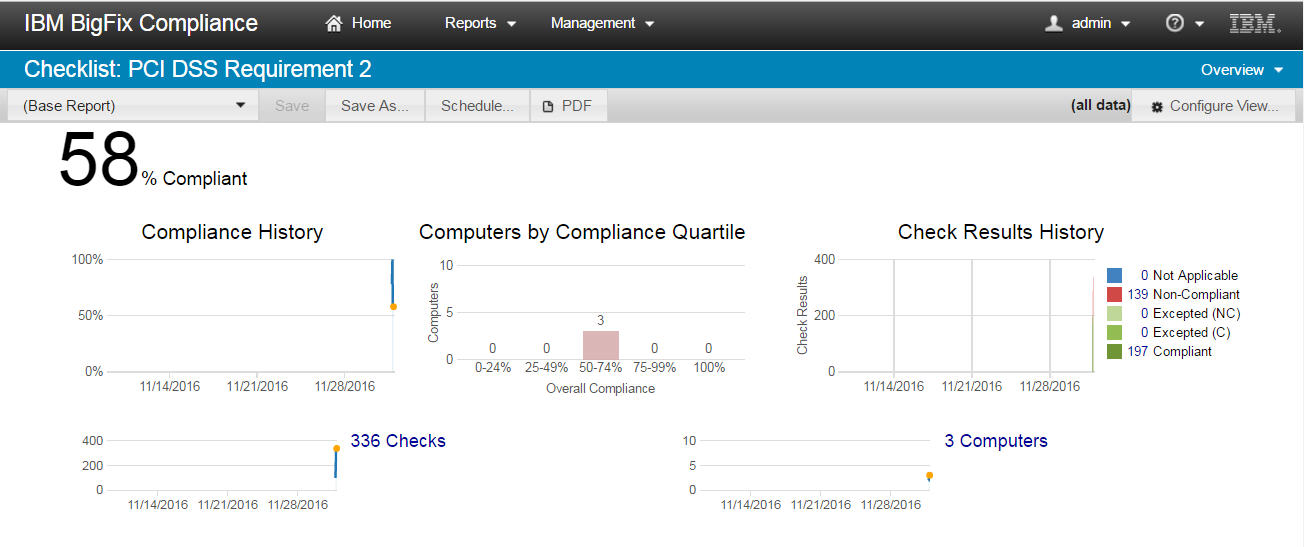Open the Reports dropdown menu
Screen dimensions: 1304x547
[480, 23]
